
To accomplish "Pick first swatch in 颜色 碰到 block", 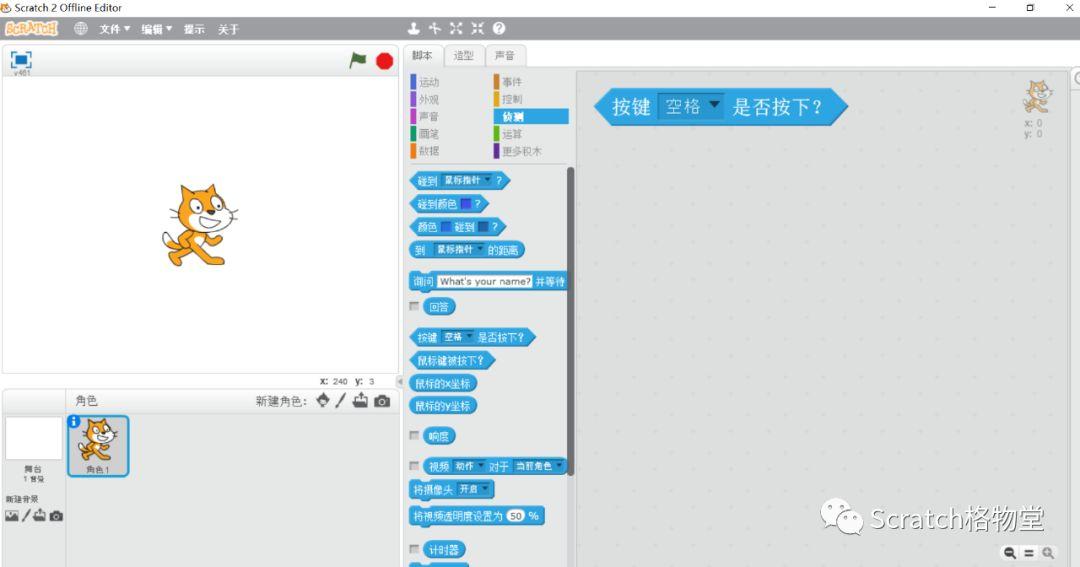I will (x=446, y=227).
